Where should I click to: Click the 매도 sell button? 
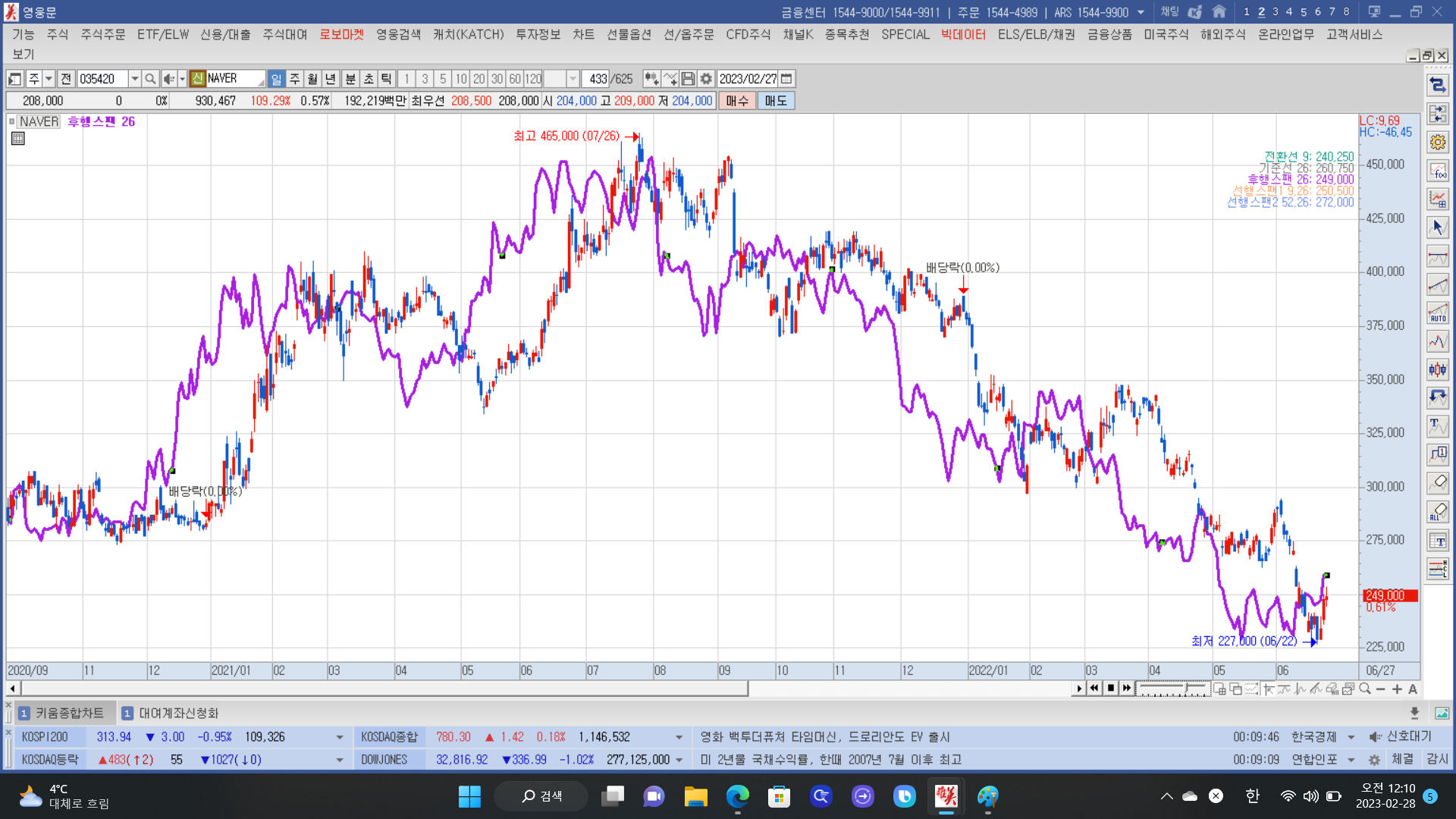(775, 101)
